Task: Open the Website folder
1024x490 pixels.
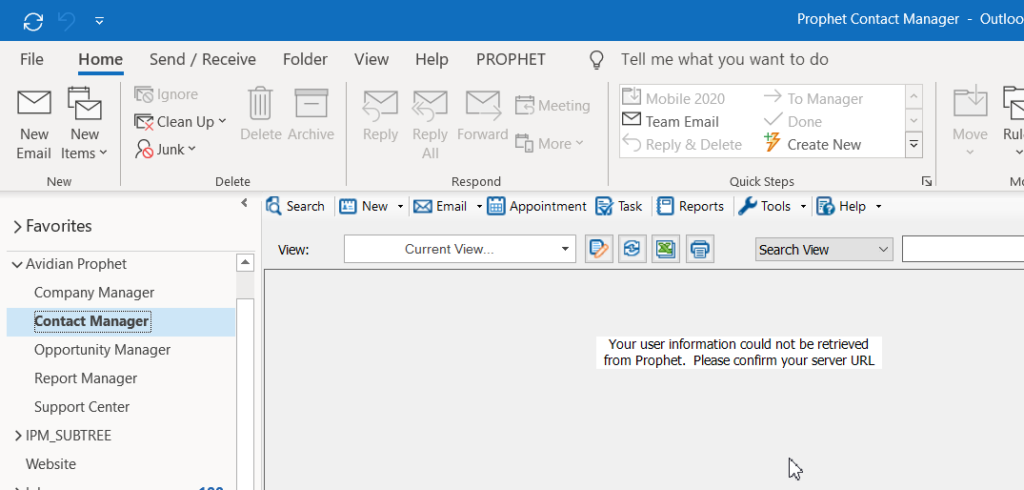Action: (x=50, y=464)
